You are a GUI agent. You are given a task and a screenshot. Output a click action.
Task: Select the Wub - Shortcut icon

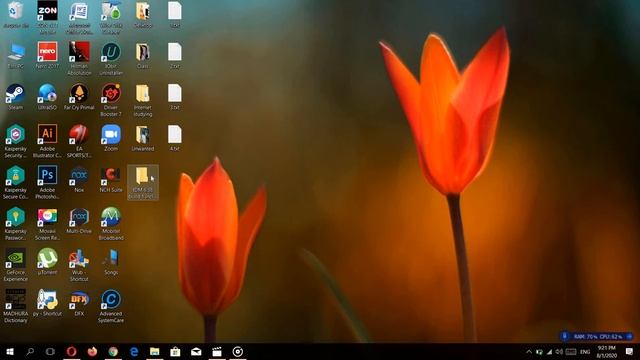coord(79,265)
